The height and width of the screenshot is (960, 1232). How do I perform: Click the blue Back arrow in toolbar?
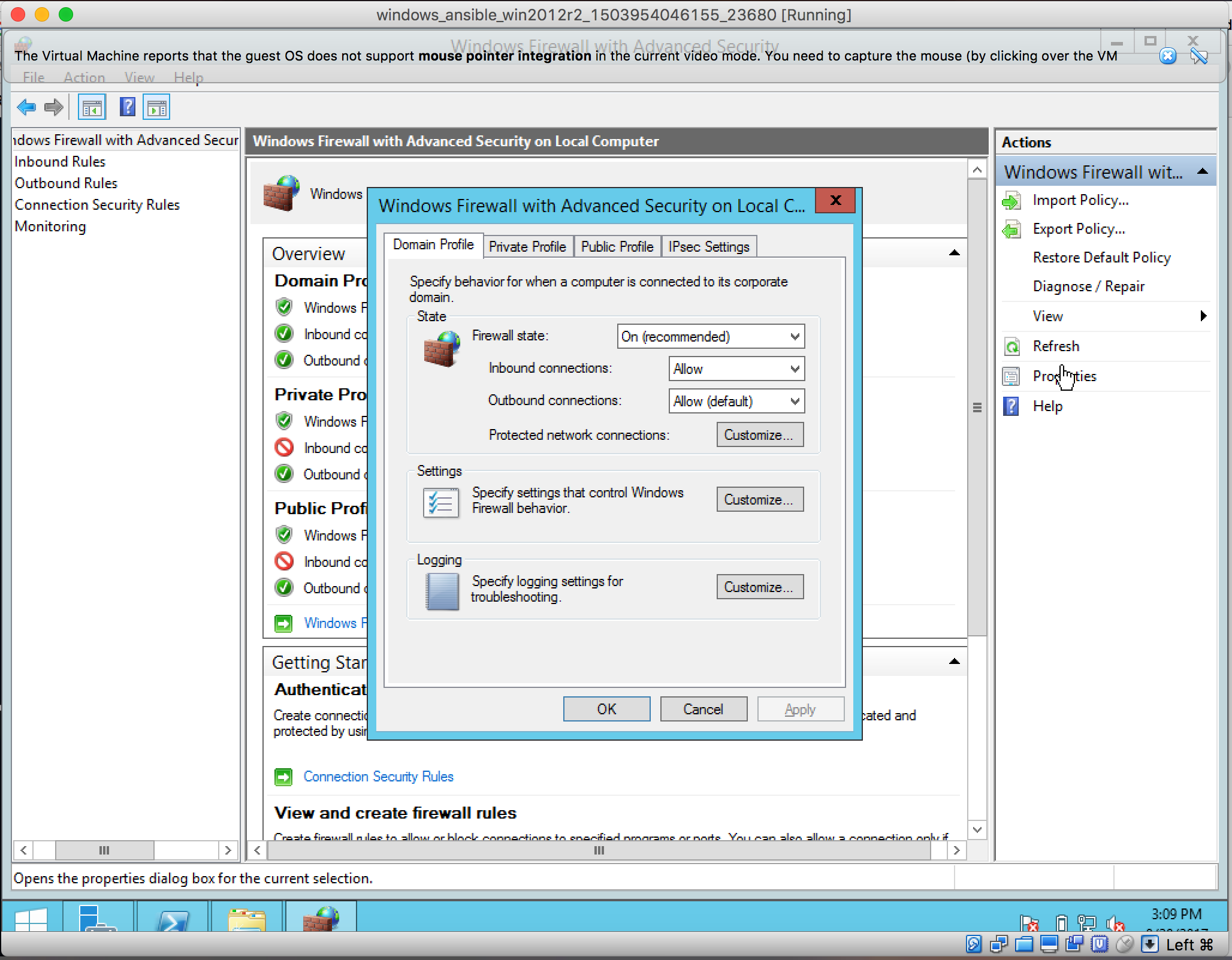[26, 108]
